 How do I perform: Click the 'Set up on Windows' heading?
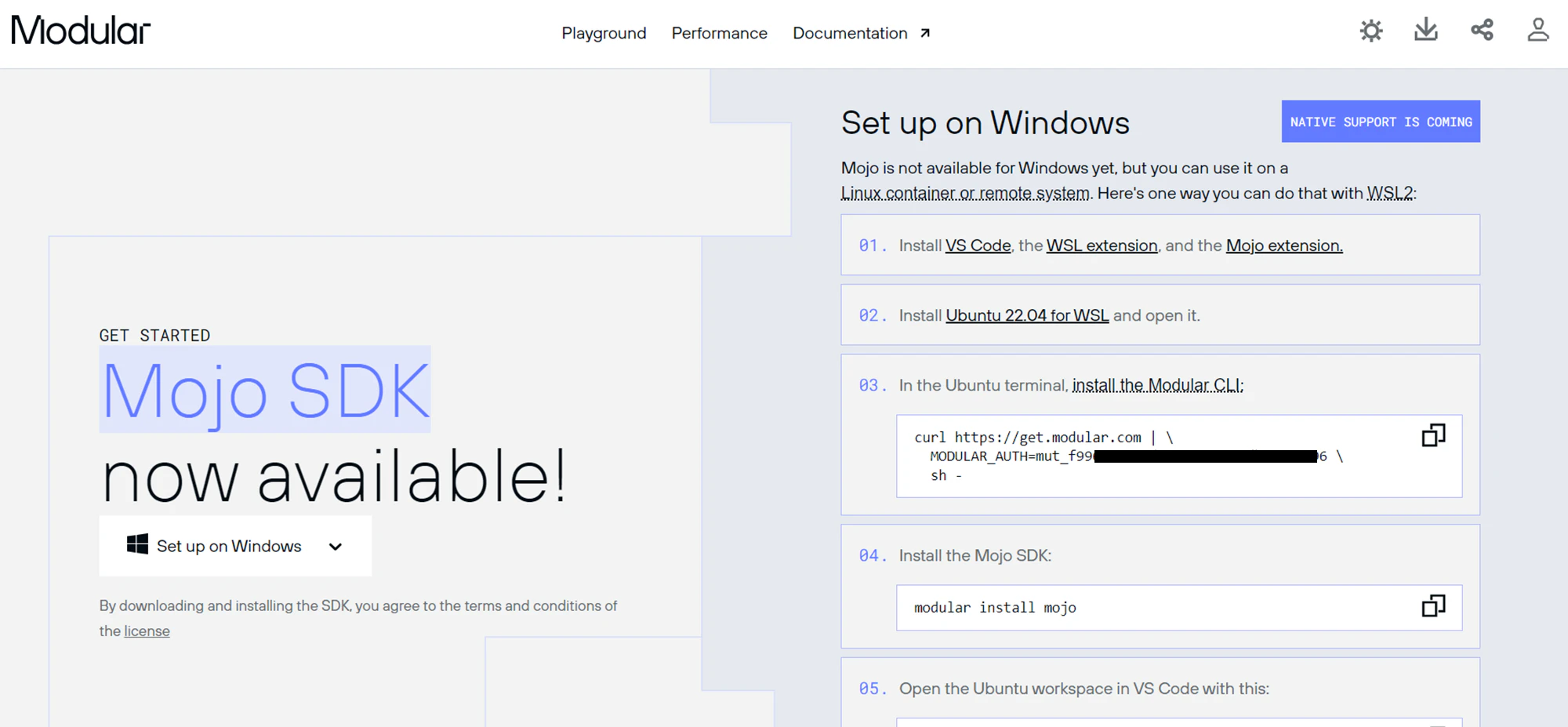coord(985,123)
